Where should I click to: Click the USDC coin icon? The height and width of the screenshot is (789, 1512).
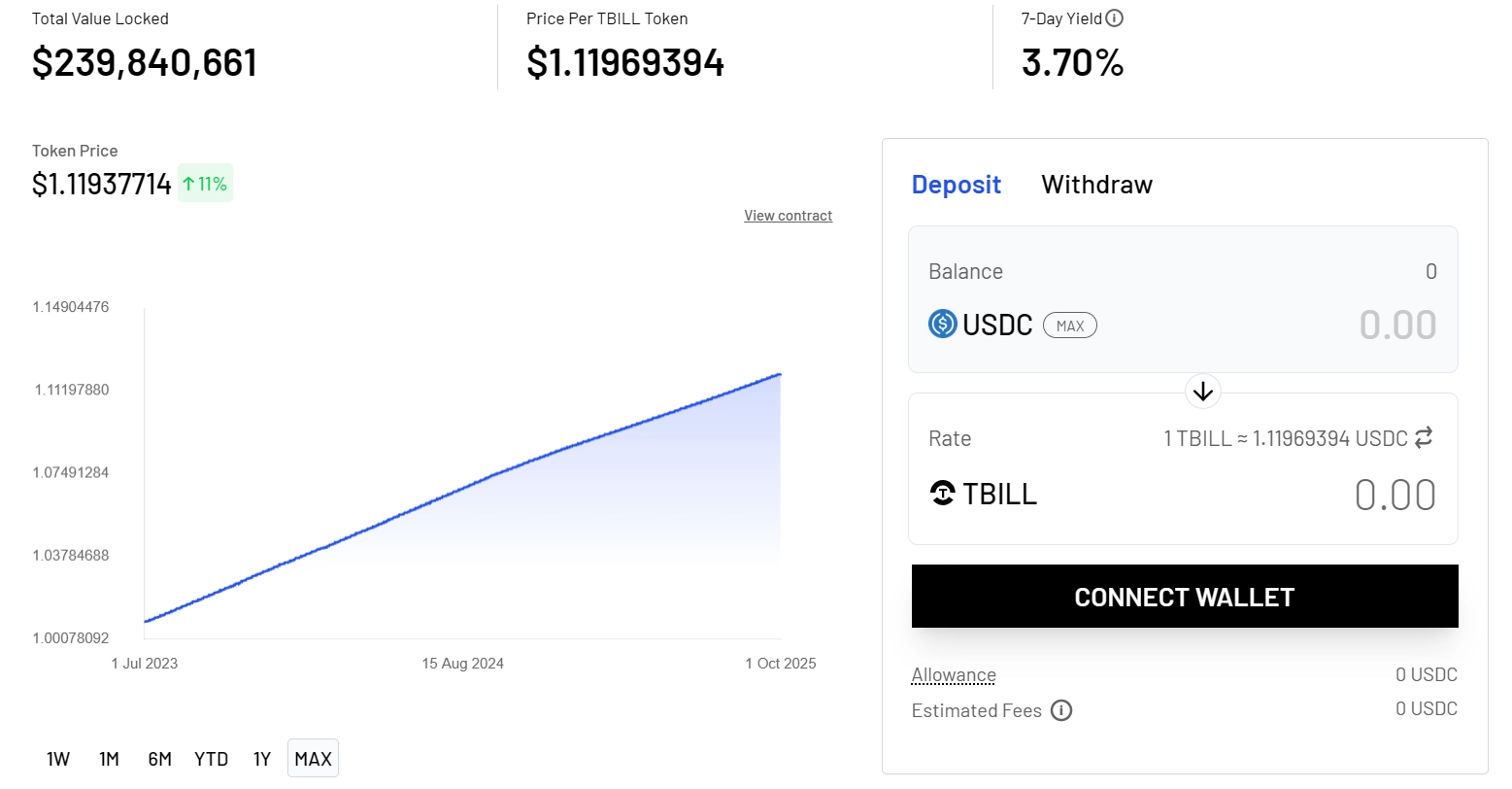pos(942,324)
